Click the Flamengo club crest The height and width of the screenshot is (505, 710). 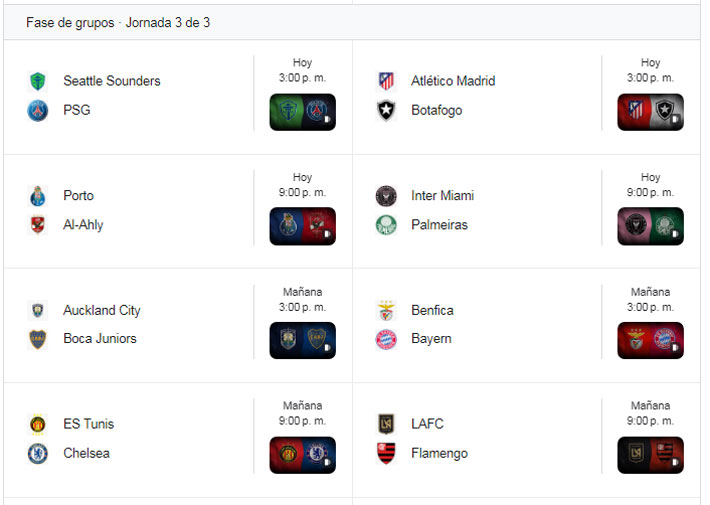click(x=386, y=453)
